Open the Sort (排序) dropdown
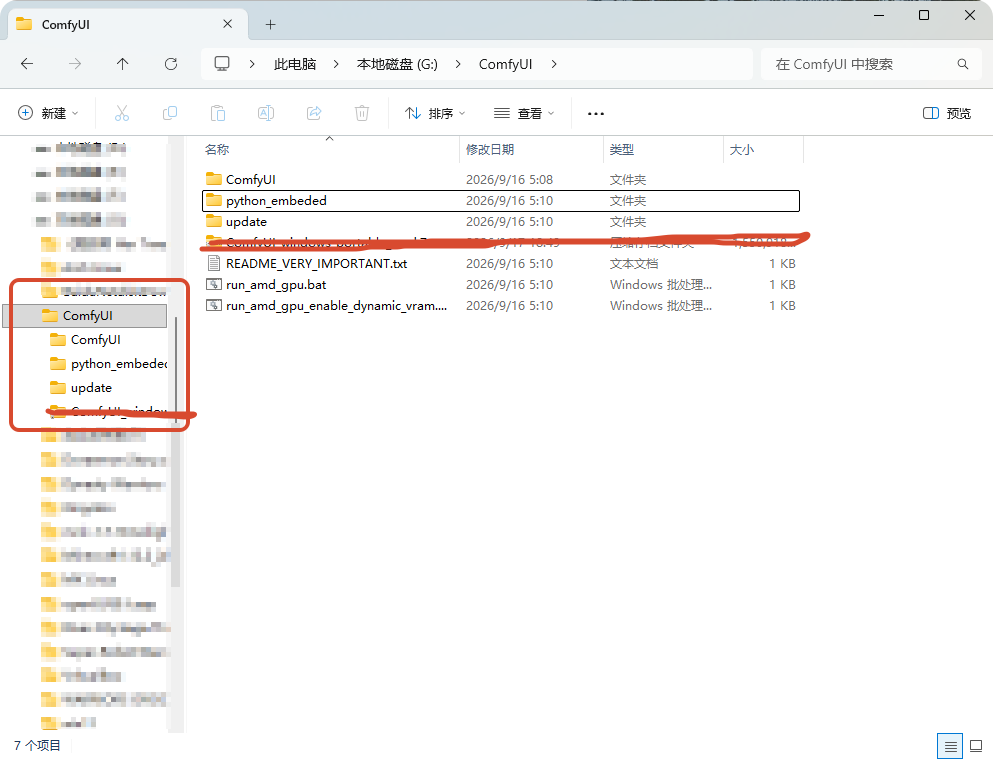The height and width of the screenshot is (759, 993). (435, 113)
